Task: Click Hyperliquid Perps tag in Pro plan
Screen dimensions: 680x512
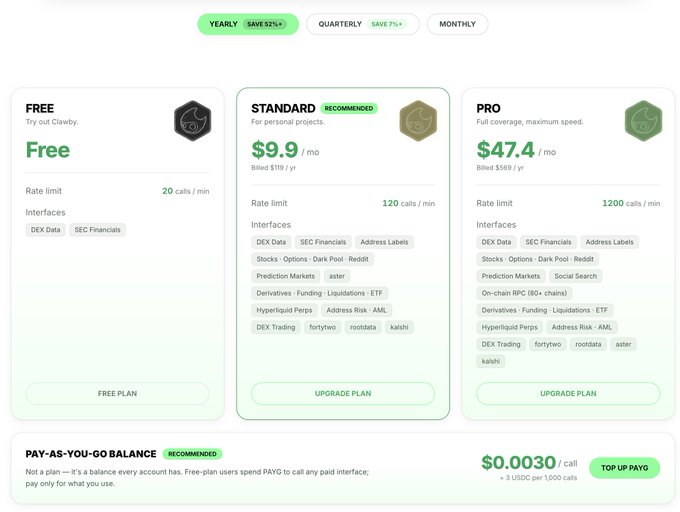Action: pos(510,327)
